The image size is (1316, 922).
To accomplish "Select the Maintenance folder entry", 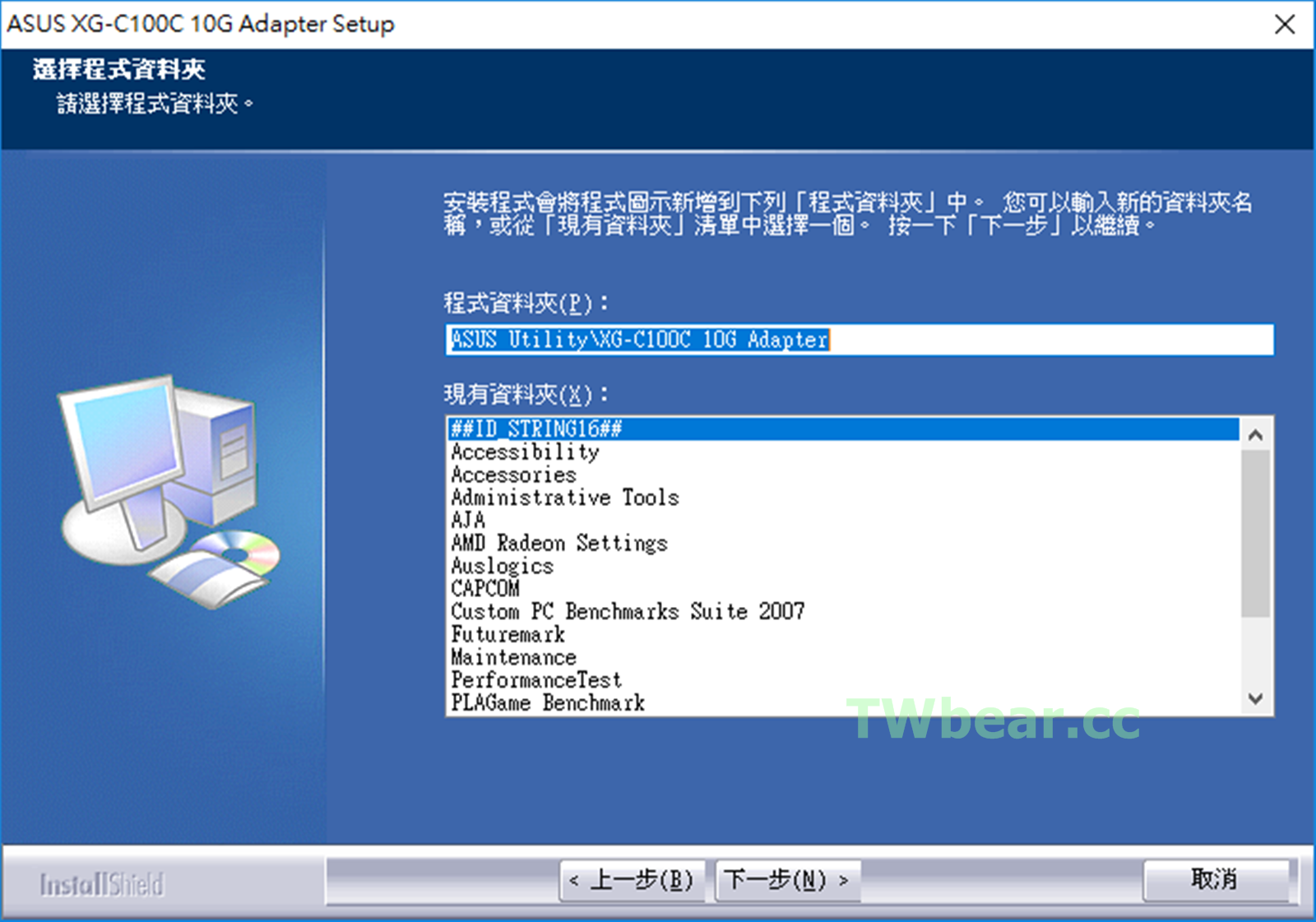I will pos(843,657).
